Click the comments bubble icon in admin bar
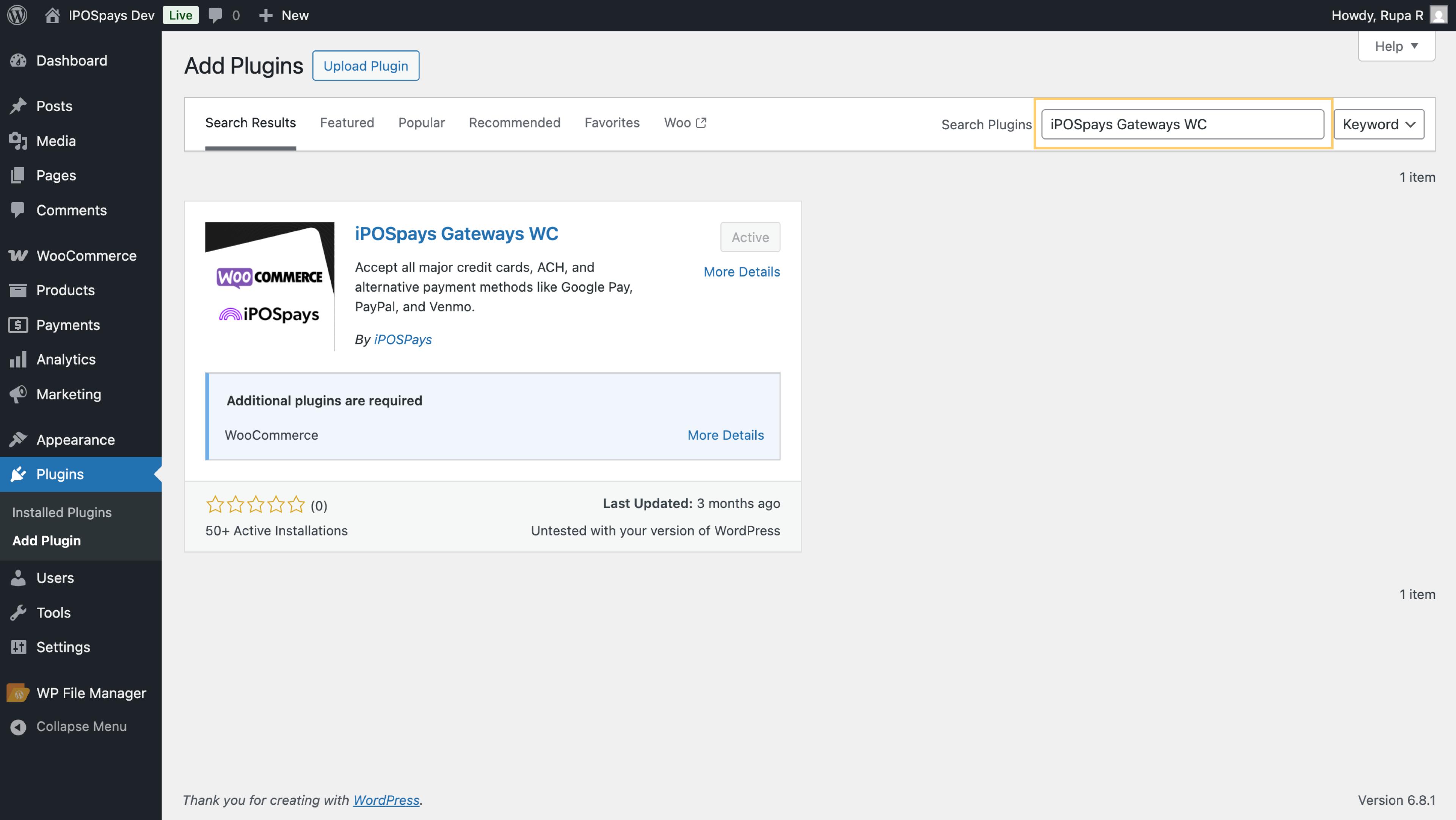1456x820 pixels. [215, 15]
